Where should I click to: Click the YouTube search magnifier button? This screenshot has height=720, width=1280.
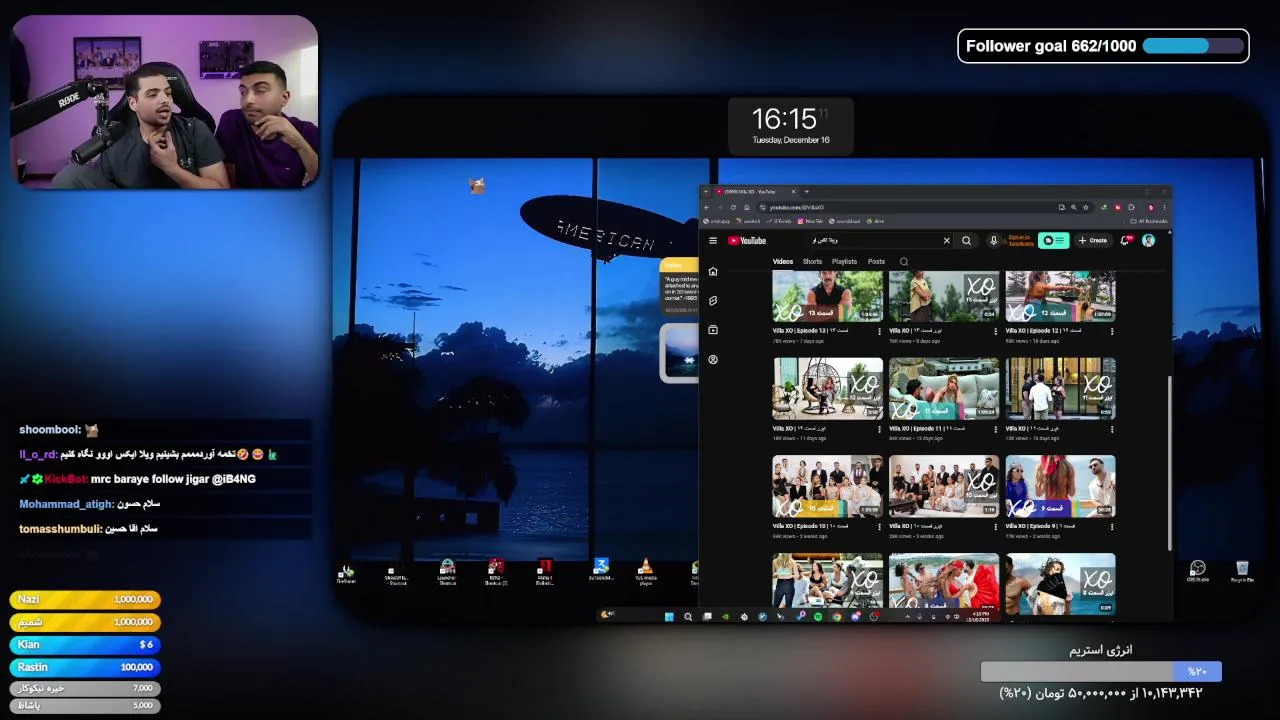tap(967, 240)
